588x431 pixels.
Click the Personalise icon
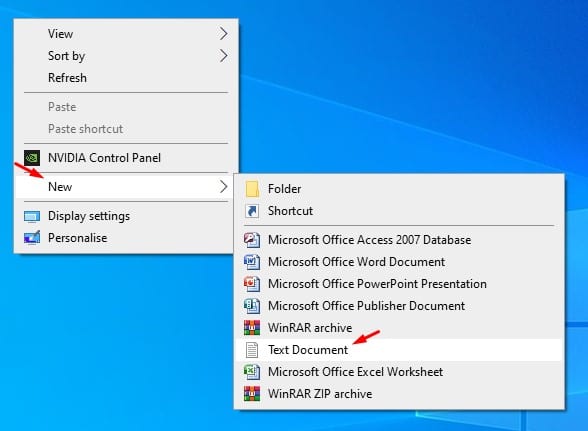[32, 238]
